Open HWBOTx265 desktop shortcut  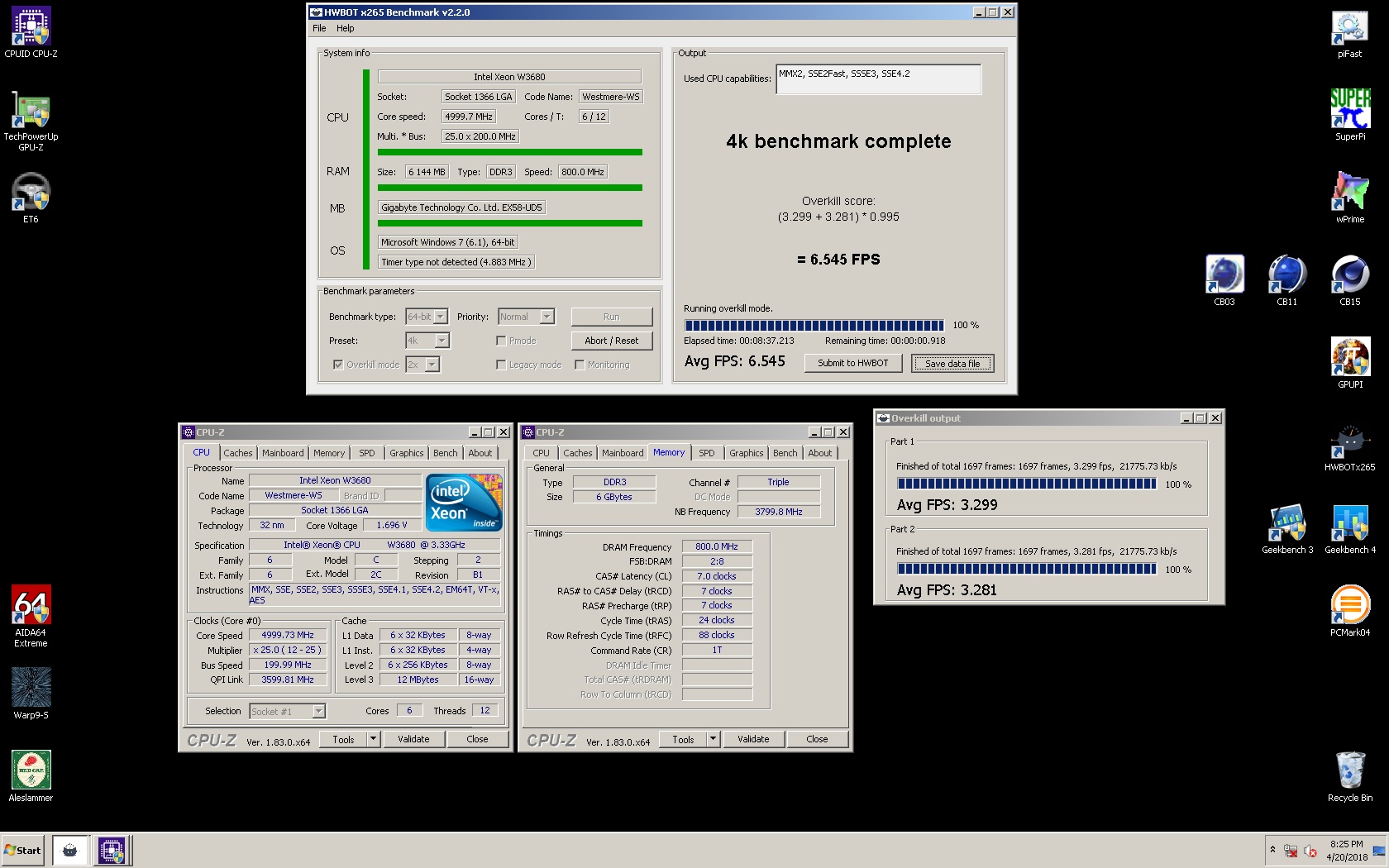tap(1349, 446)
